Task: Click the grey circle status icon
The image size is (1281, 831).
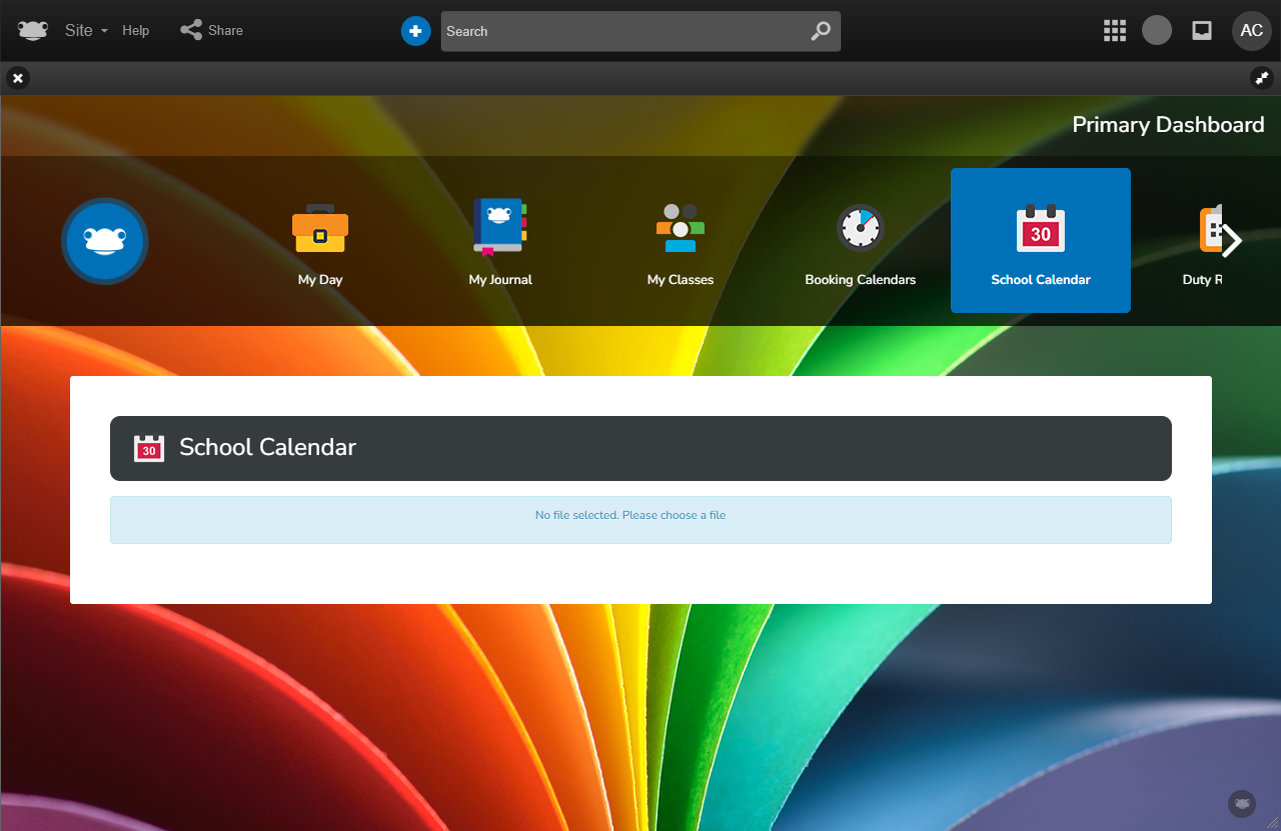Action: click(x=1156, y=30)
